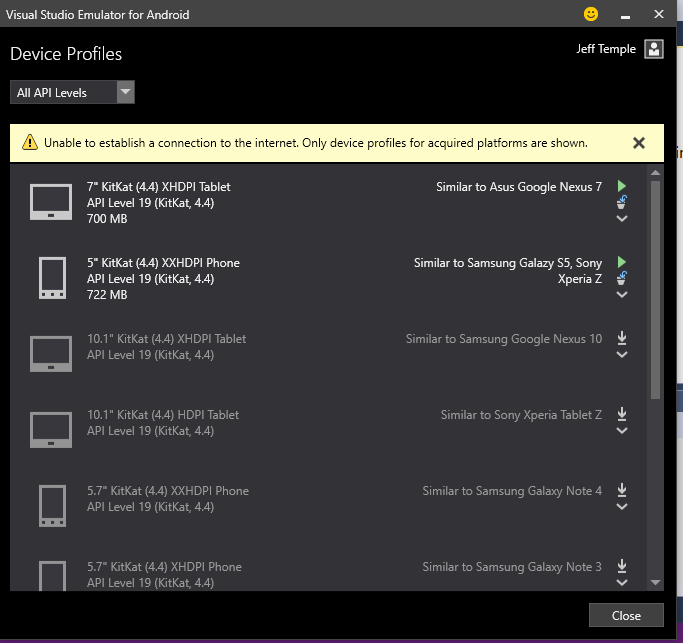Uninstall the 5" KitKat XXHDPI Phone profile

622,278
